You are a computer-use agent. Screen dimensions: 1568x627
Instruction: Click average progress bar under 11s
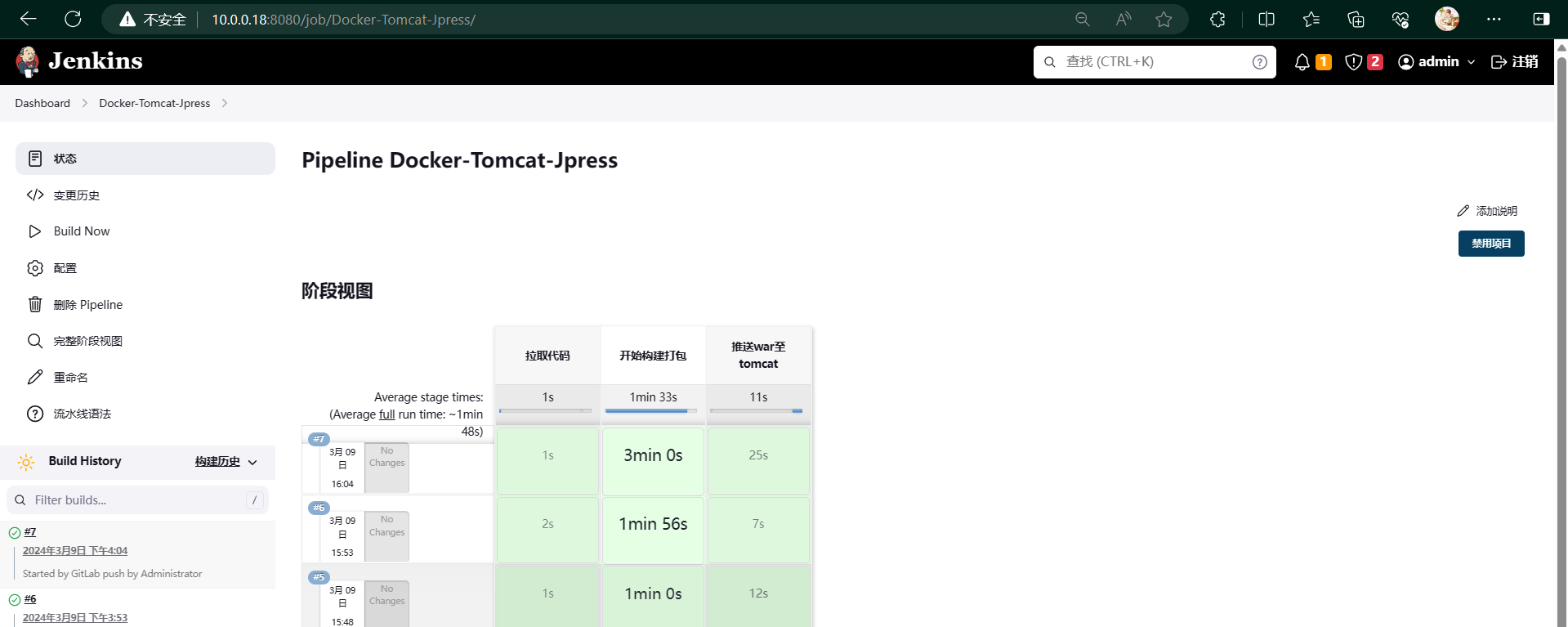click(x=757, y=410)
